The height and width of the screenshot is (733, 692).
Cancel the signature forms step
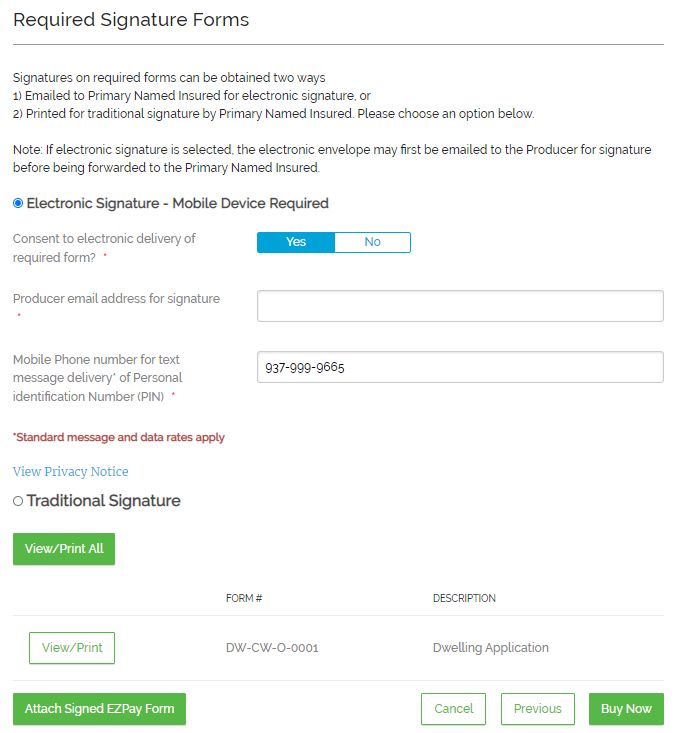tap(454, 709)
